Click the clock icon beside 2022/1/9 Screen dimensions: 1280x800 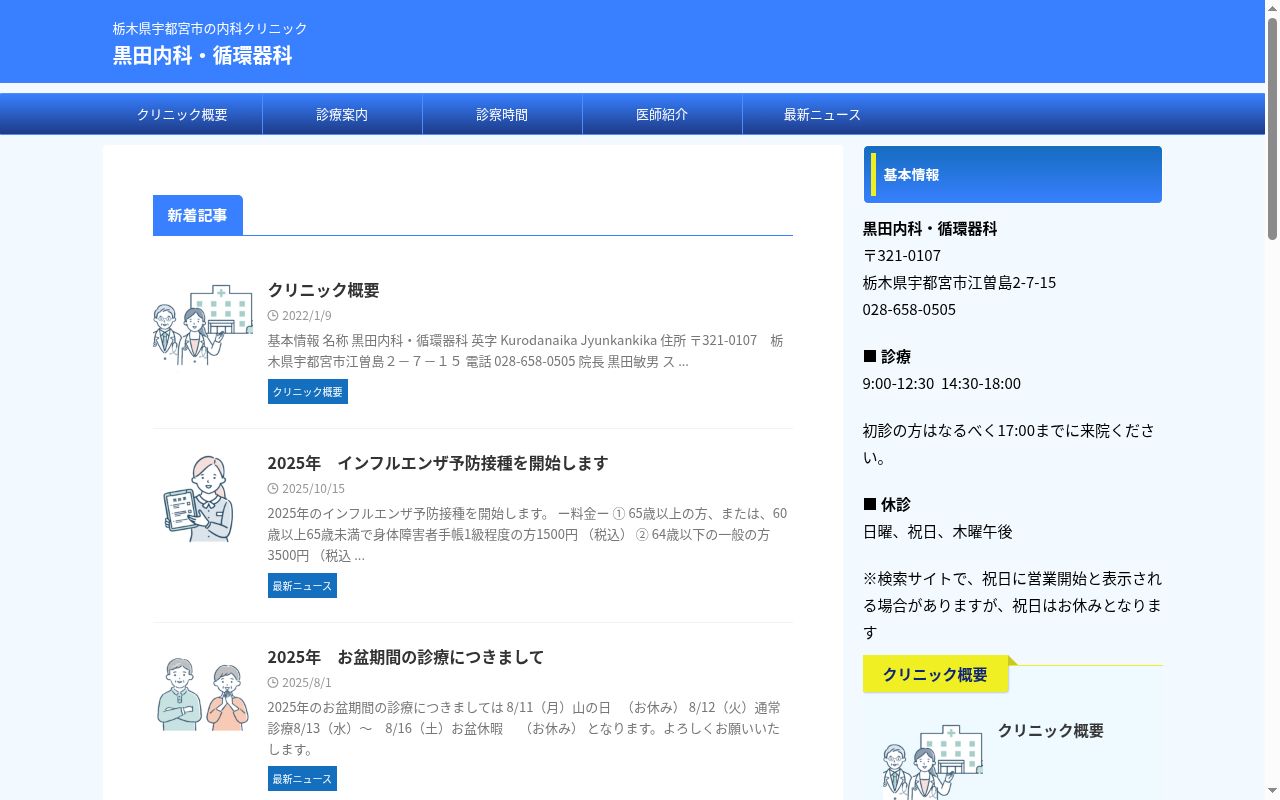tap(273, 316)
